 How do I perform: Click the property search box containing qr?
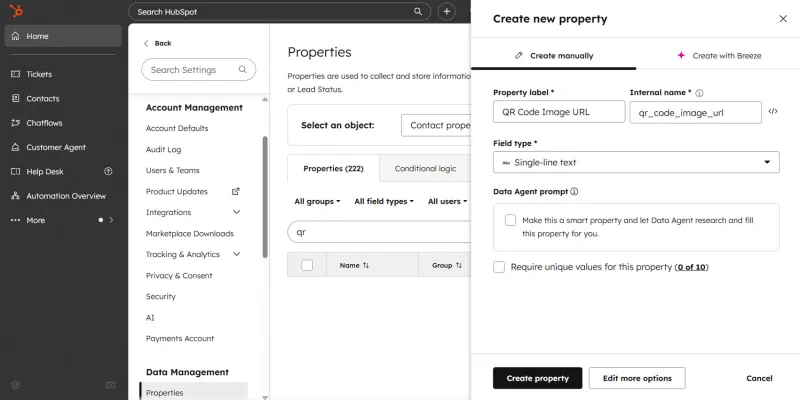click(379, 232)
